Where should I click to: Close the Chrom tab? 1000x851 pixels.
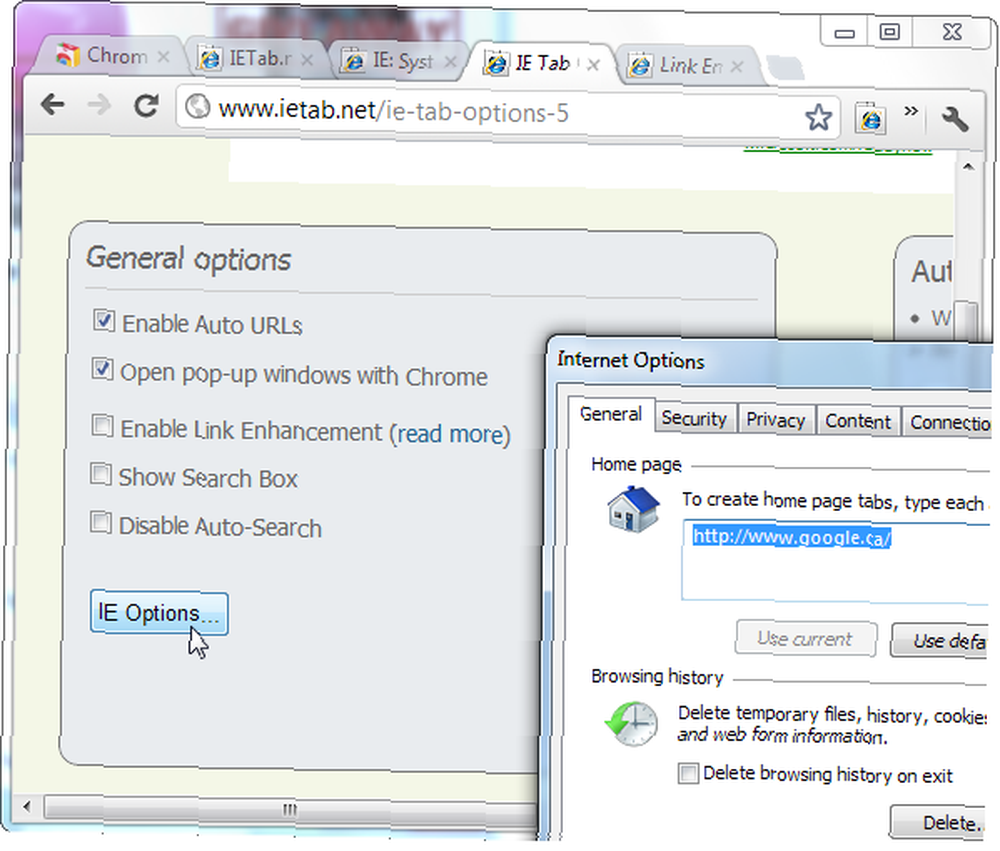click(x=164, y=57)
